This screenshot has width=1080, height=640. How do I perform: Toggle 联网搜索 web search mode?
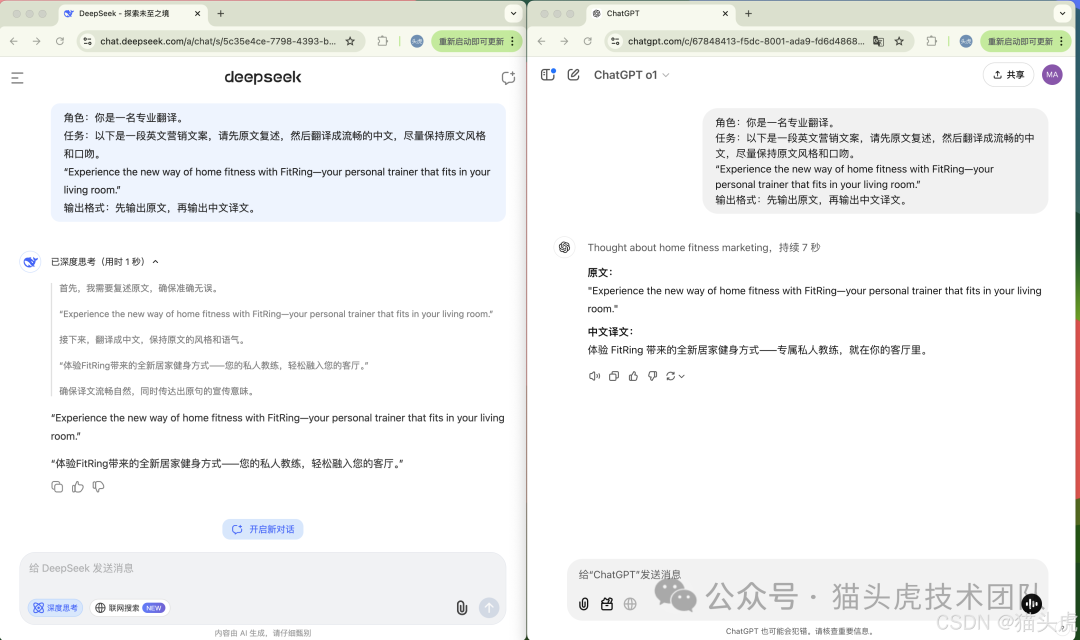tap(130, 608)
